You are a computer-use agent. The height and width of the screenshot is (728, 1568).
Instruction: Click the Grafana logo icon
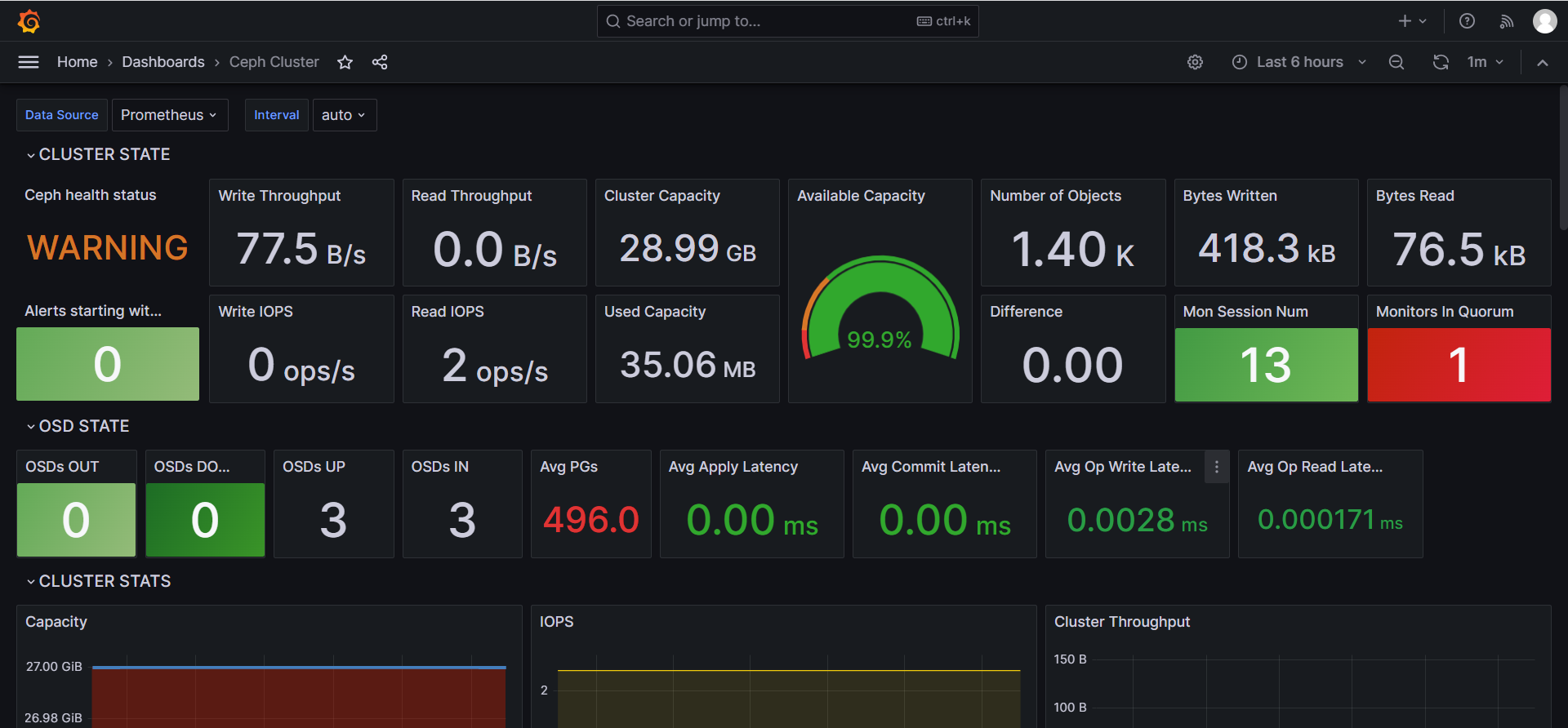(29, 21)
